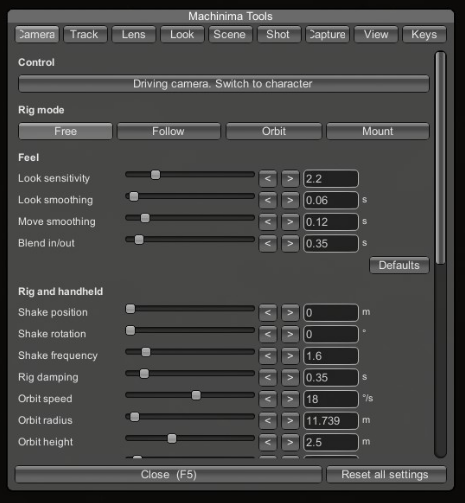
Task: Click Reset all settings button
Action: (386, 474)
